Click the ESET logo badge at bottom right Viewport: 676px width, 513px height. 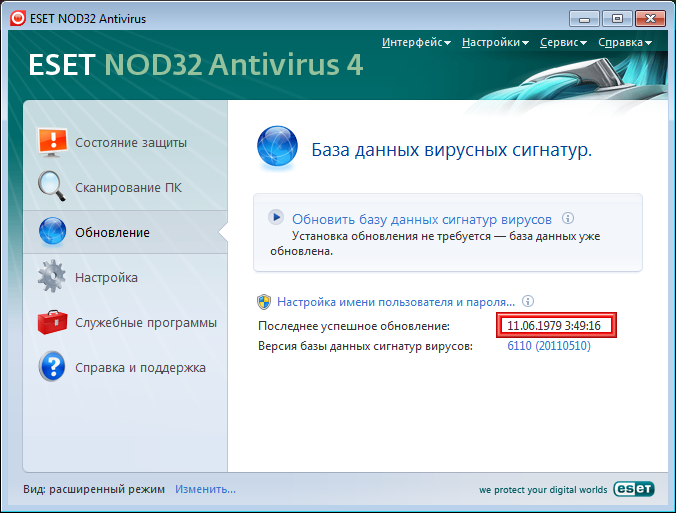(634, 489)
